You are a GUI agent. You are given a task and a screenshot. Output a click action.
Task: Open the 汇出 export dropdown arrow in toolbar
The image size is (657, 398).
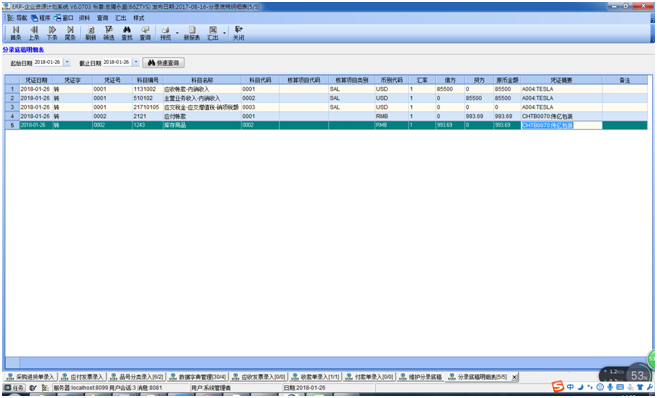(225, 34)
